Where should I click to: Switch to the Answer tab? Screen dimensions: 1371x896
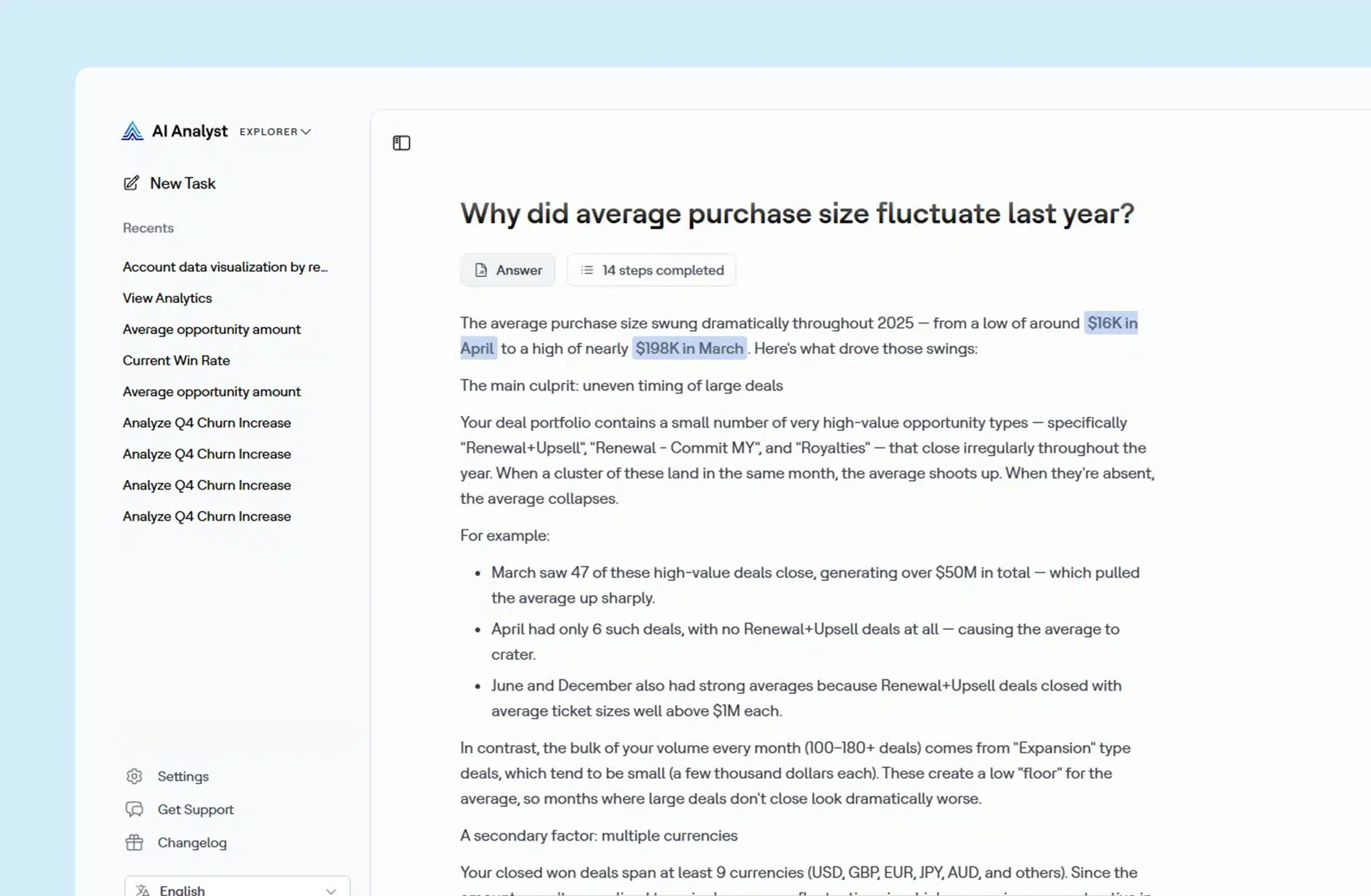[508, 270]
